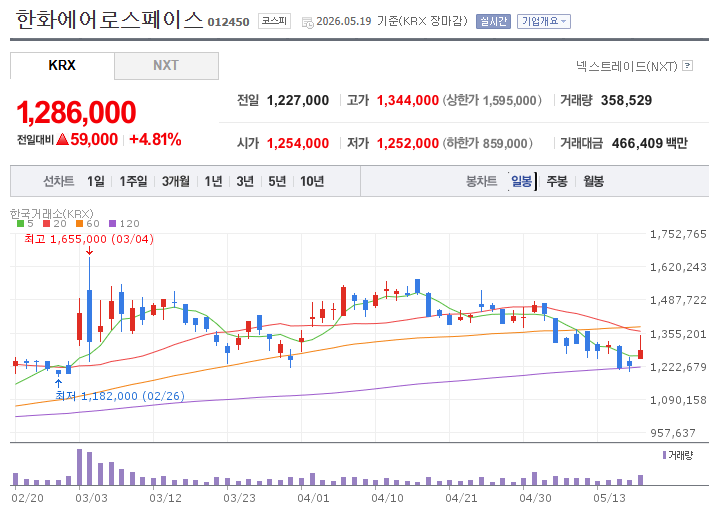
Task: Select the 주봉 candlestick chart
Action: pyautogui.click(x=557, y=181)
